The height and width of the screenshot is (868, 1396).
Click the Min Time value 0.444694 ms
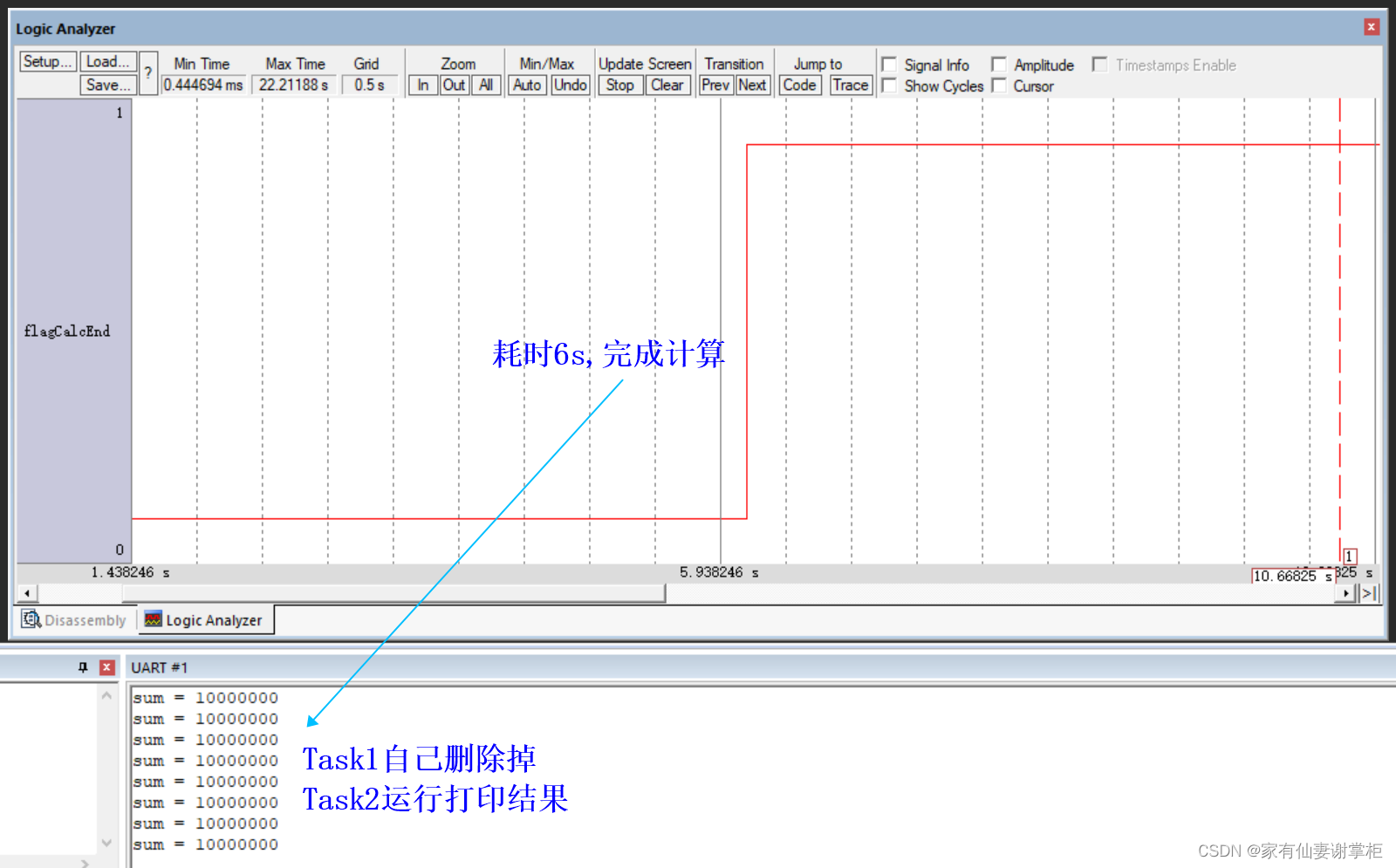coord(203,85)
